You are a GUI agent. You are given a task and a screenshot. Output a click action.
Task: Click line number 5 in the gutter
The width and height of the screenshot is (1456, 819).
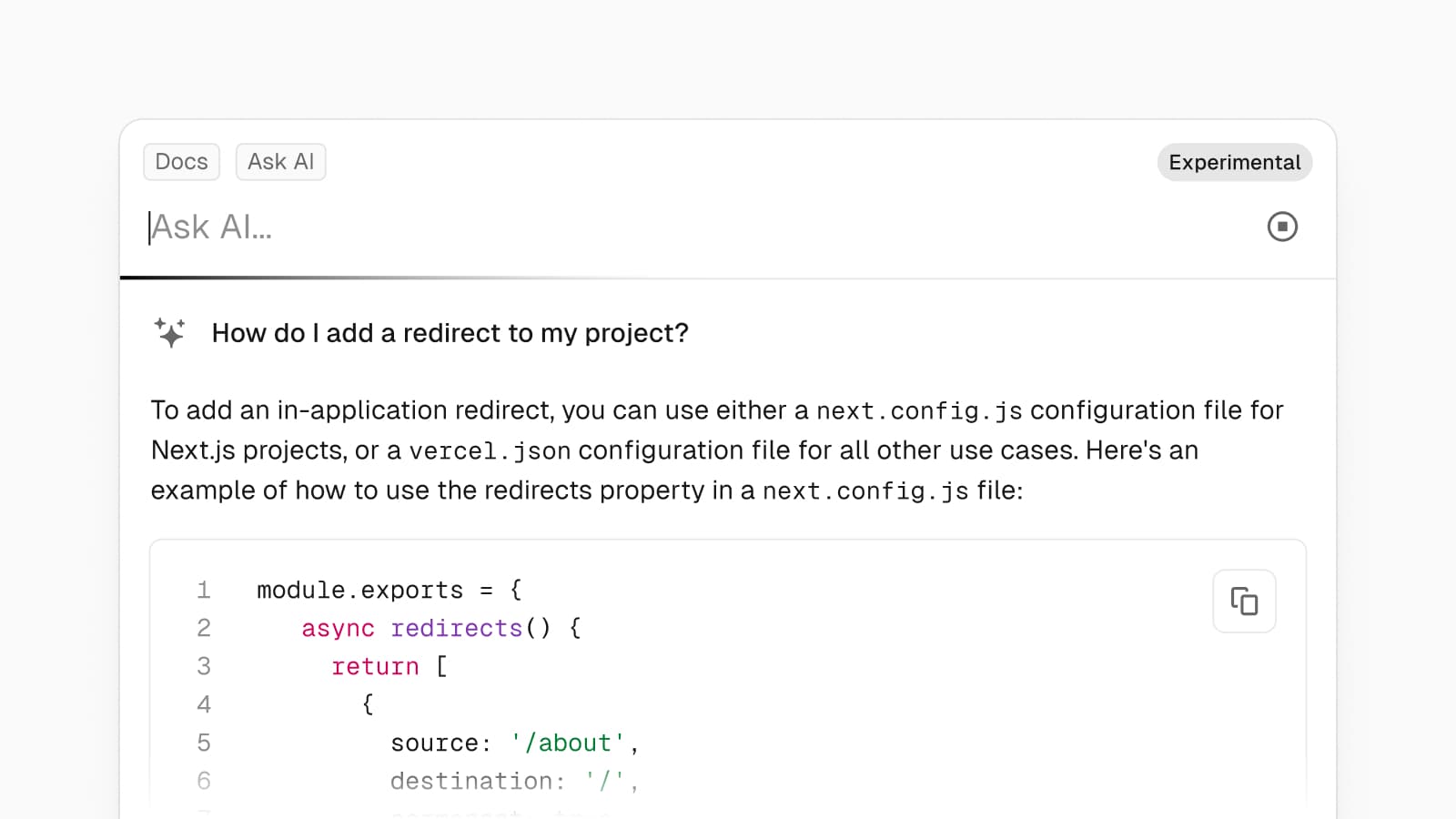(x=204, y=743)
